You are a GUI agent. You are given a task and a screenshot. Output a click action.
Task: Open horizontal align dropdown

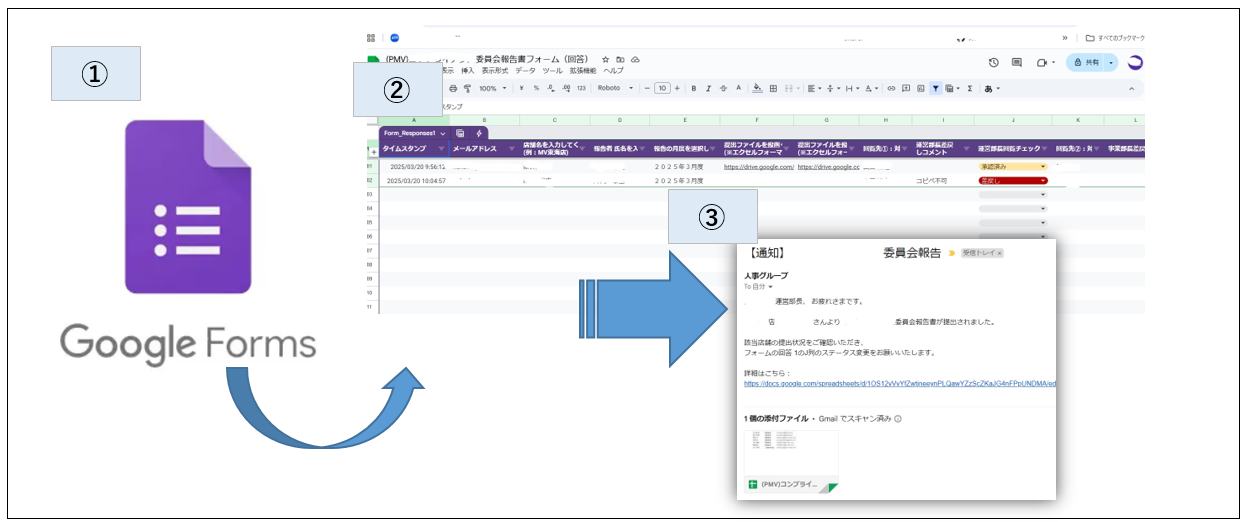coord(817,88)
